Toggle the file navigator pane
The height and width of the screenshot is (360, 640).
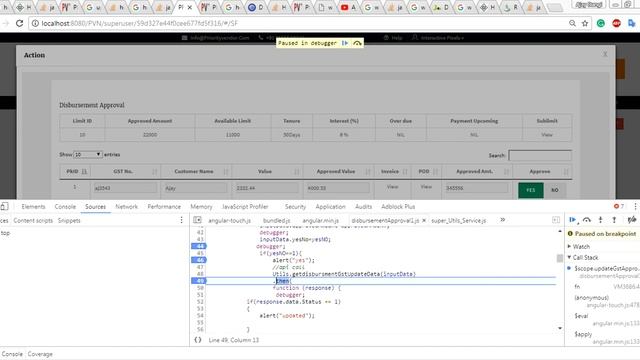(x=197, y=220)
